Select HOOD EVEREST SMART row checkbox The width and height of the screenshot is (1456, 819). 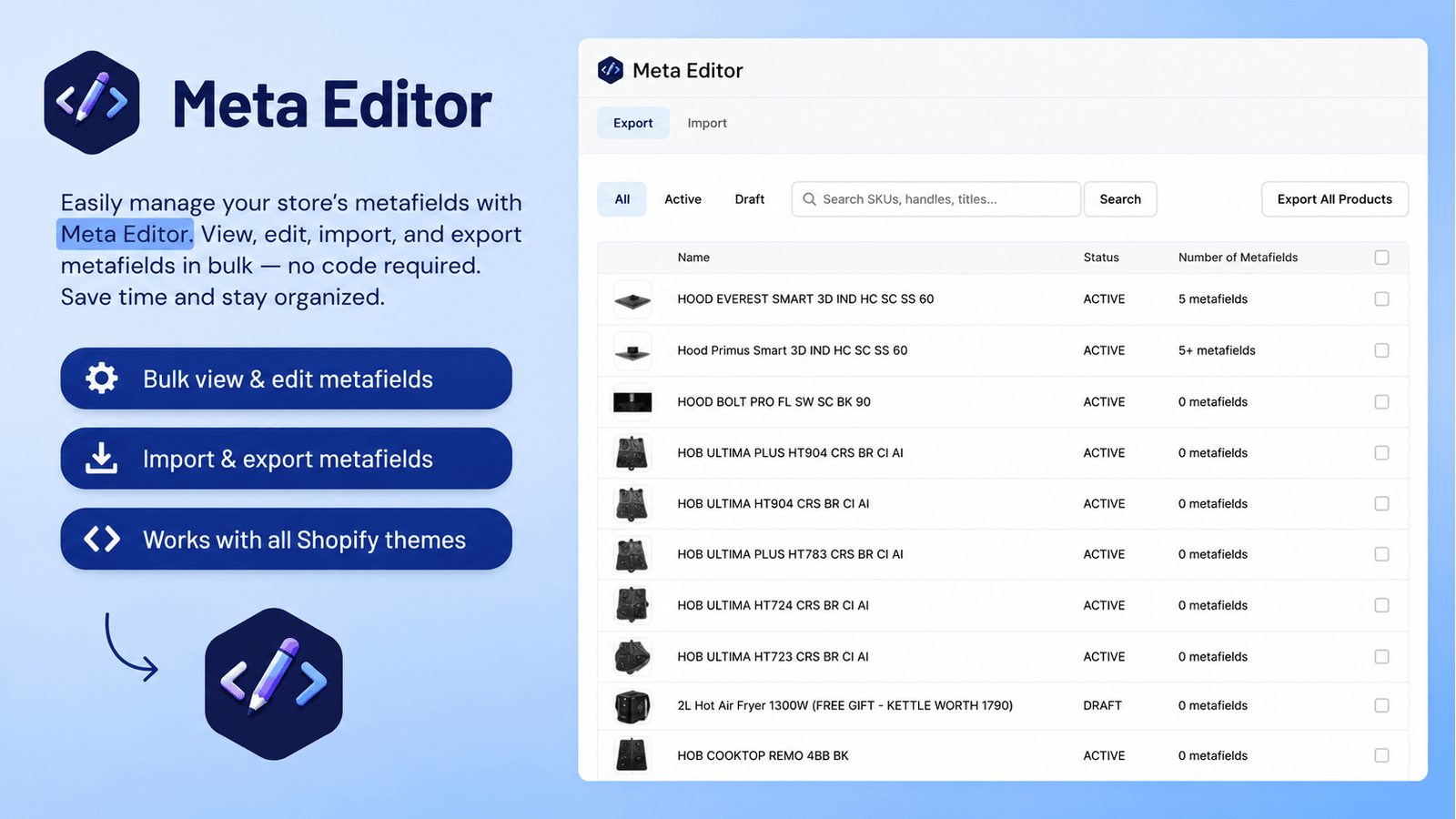pos(1381,299)
